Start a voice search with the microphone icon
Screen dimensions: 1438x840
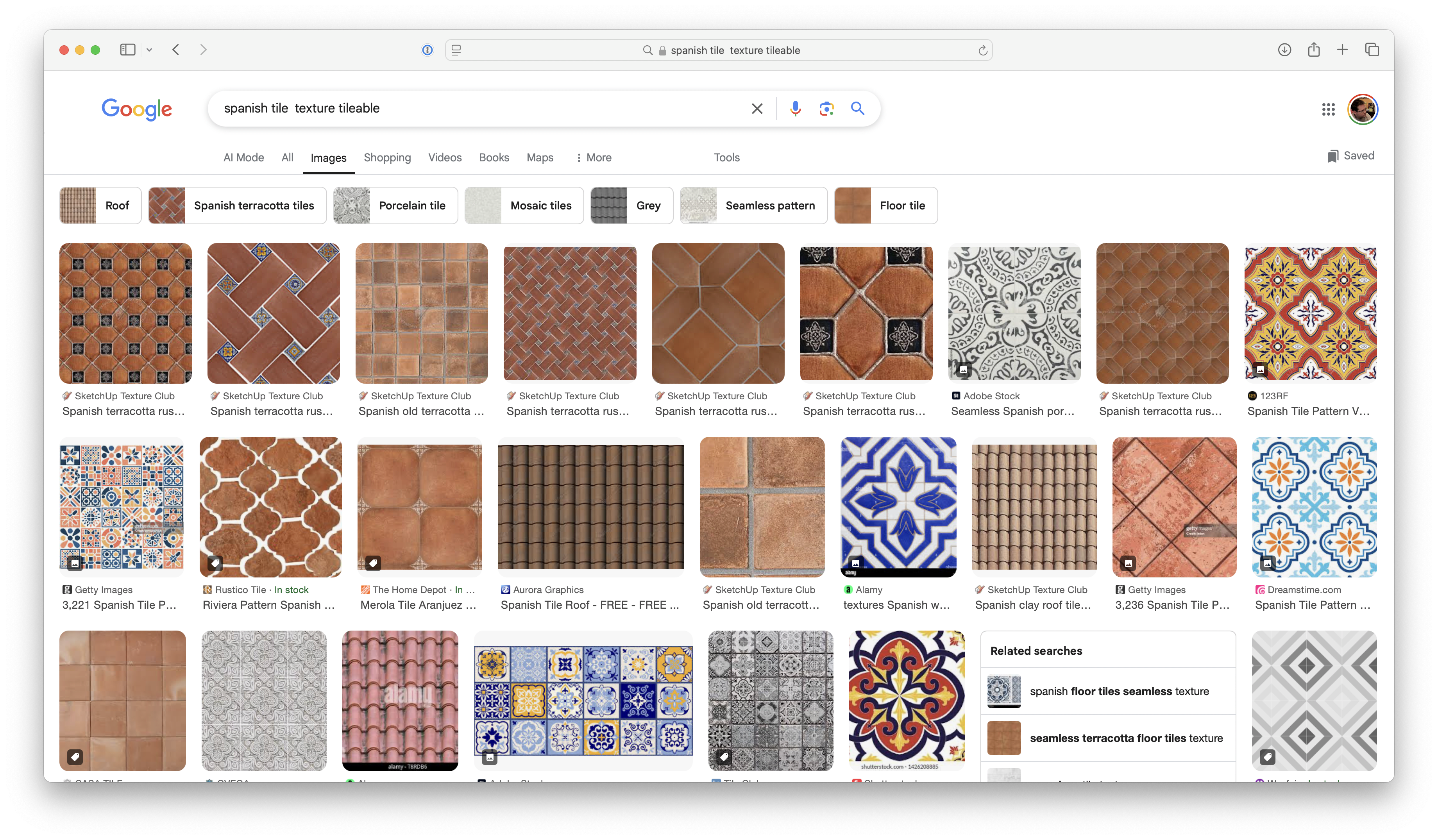pyautogui.click(x=795, y=109)
